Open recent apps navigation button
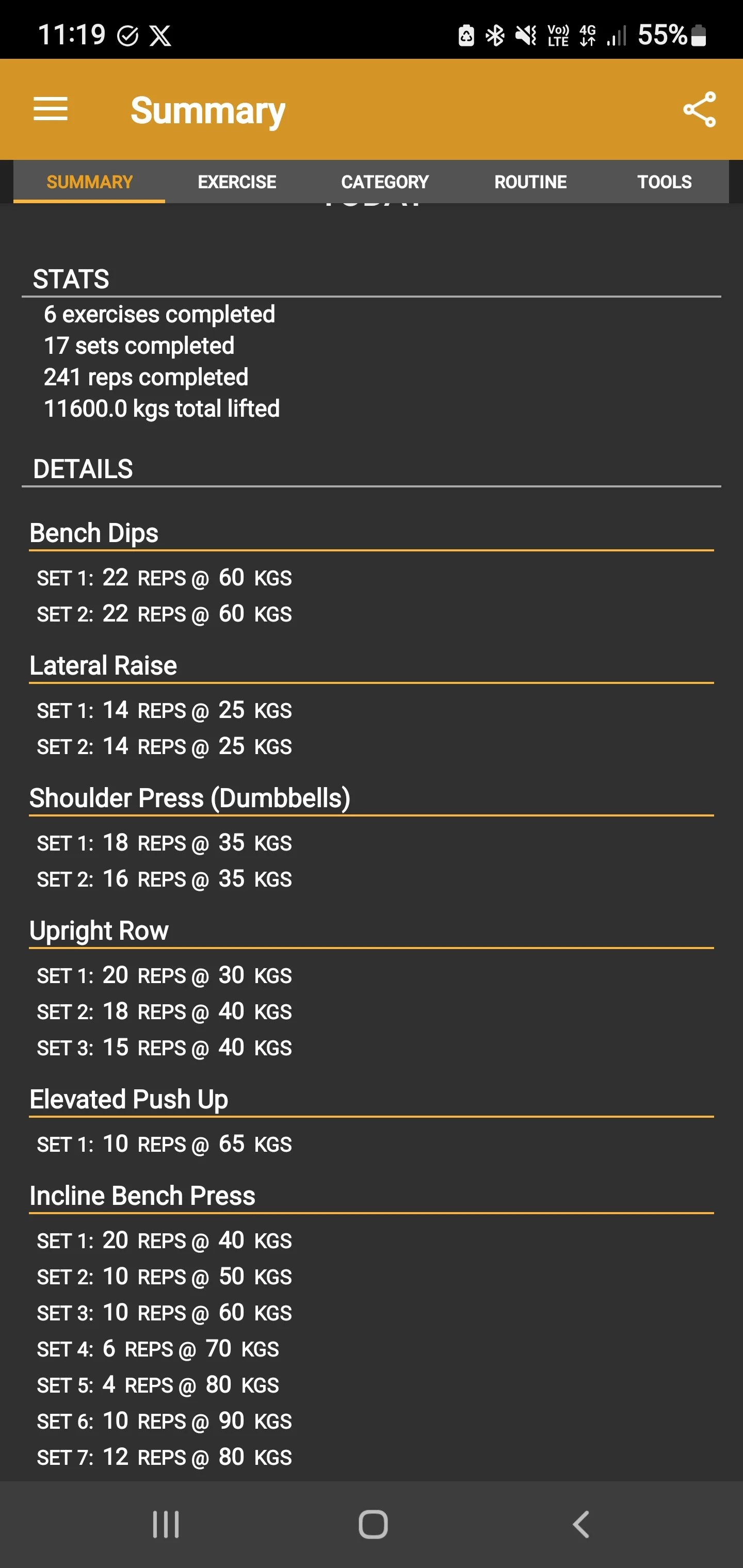743x1568 pixels. click(166, 1524)
